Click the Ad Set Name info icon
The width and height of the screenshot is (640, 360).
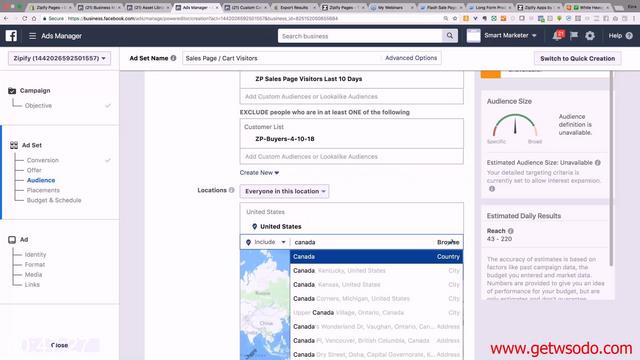click(173, 58)
